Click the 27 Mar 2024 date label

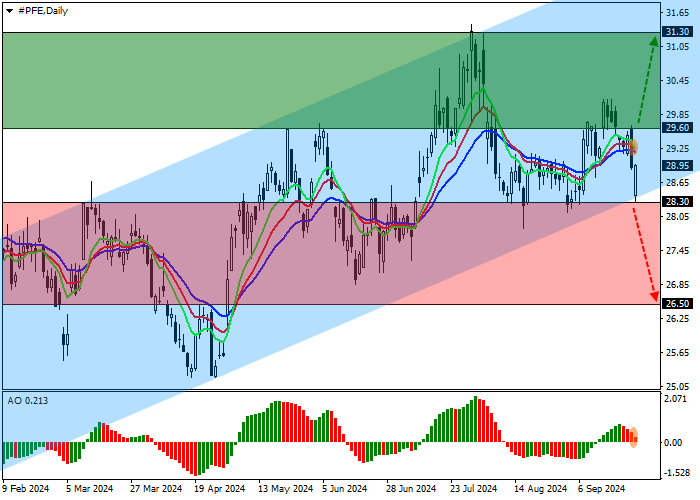pyautogui.click(x=156, y=489)
